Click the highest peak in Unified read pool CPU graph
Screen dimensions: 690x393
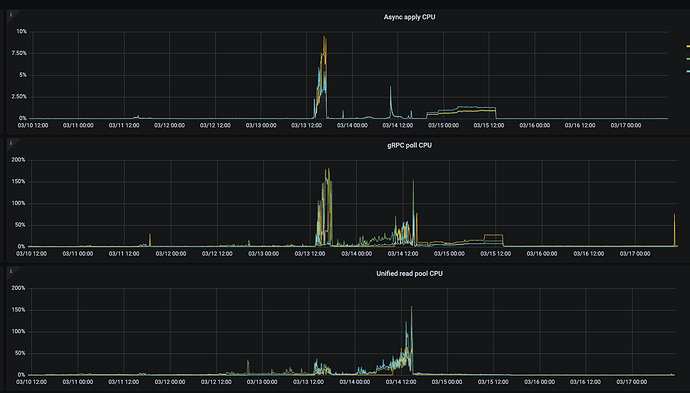pyautogui.click(x=411, y=308)
